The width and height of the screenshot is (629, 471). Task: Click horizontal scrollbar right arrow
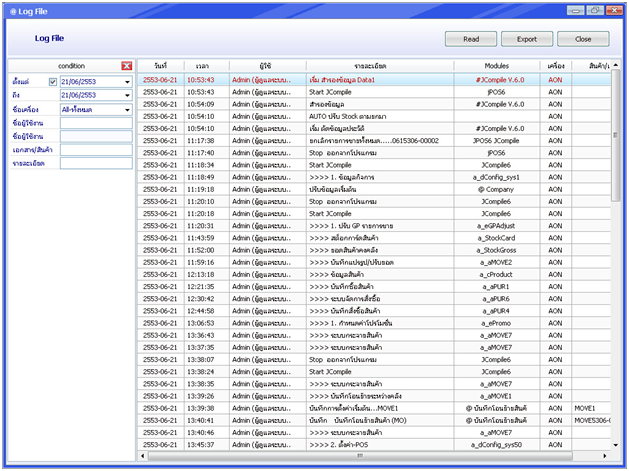pos(605,456)
